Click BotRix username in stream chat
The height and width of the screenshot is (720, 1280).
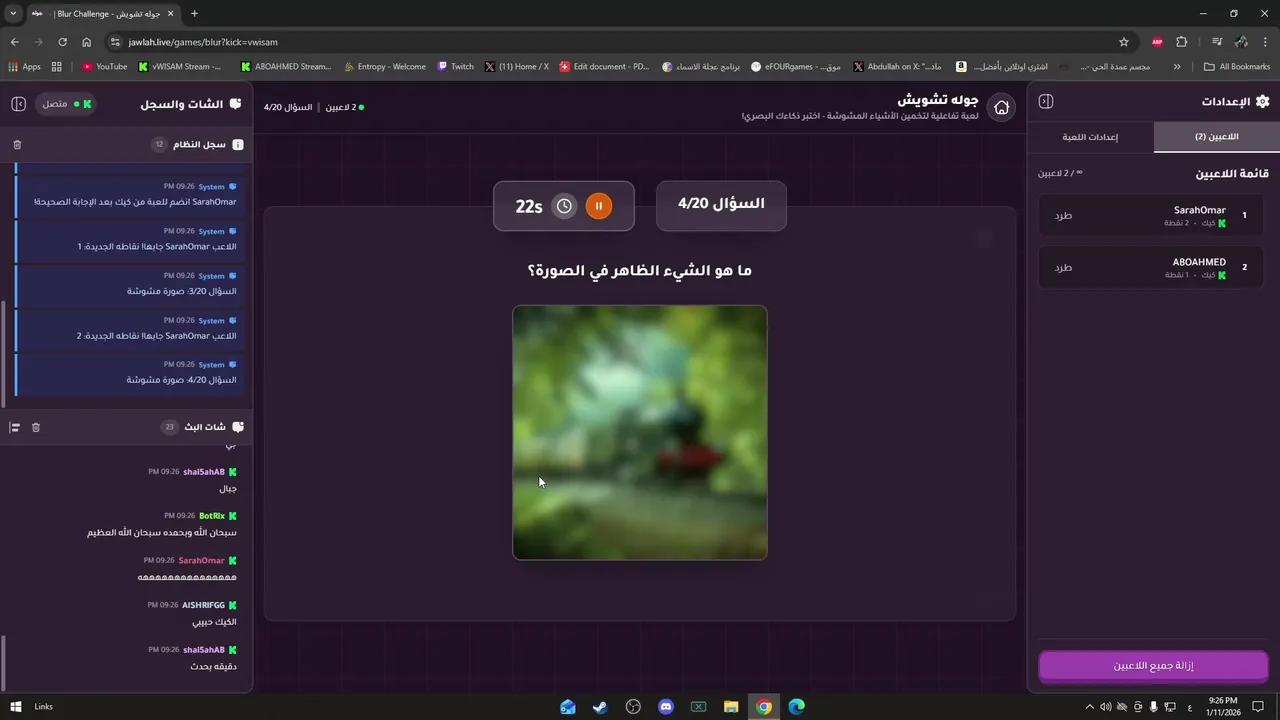click(x=212, y=516)
